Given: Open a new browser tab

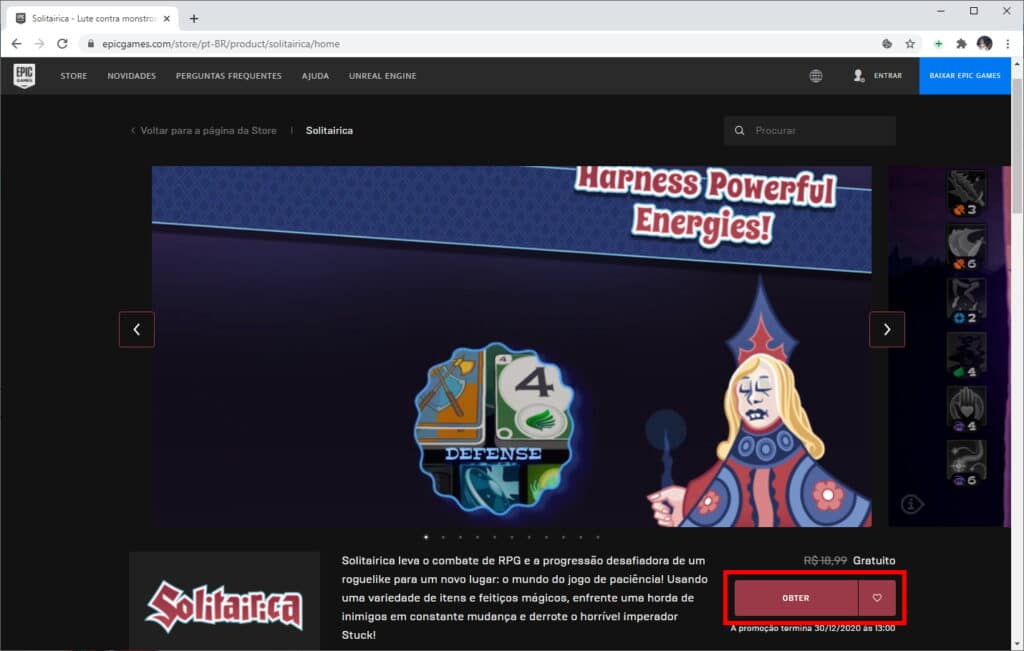Looking at the screenshot, I should pos(194,18).
